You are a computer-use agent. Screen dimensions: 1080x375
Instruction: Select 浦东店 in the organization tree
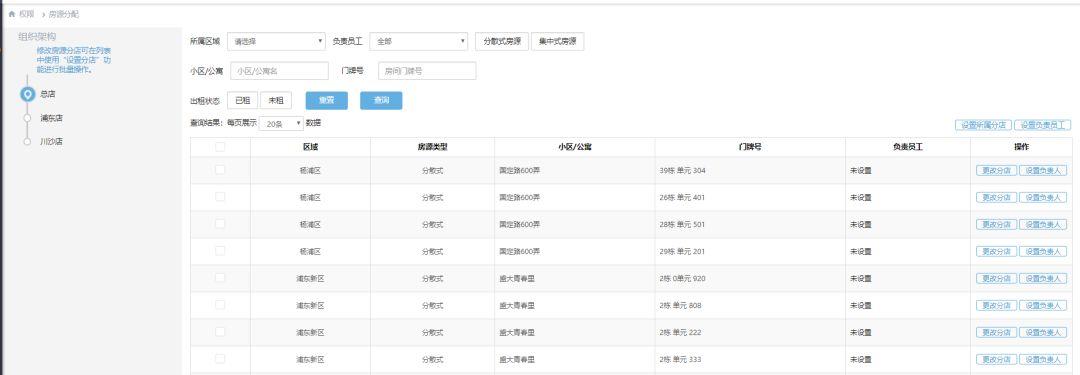point(52,118)
